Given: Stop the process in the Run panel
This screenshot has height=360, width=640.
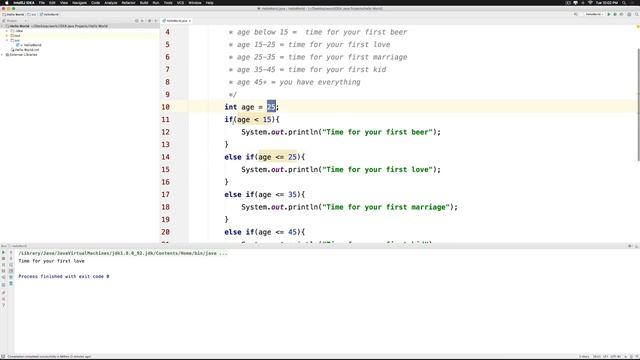Looking at the screenshot, I should click(x=3, y=258).
